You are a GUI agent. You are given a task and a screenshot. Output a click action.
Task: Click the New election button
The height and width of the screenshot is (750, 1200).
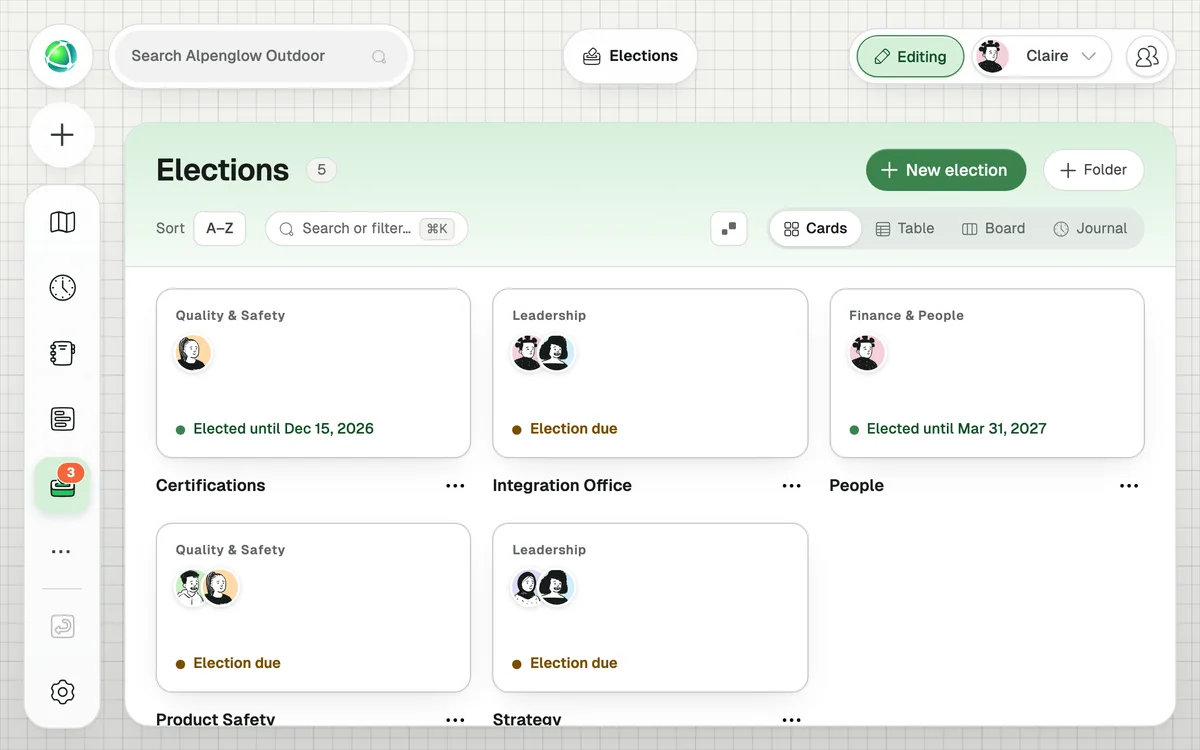(x=946, y=170)
